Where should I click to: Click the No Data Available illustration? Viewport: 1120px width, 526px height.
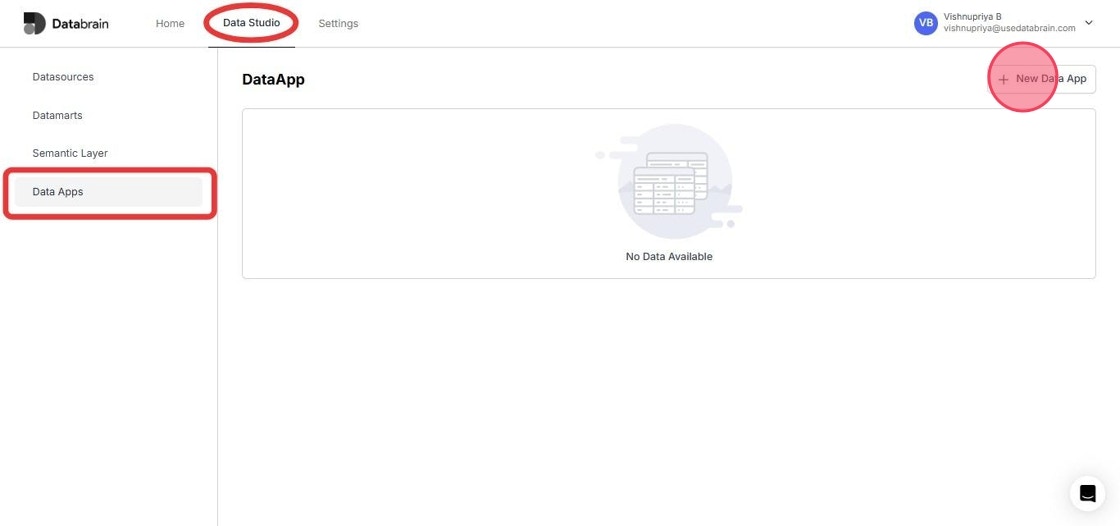pyautogui.click(x=669, y=182)
